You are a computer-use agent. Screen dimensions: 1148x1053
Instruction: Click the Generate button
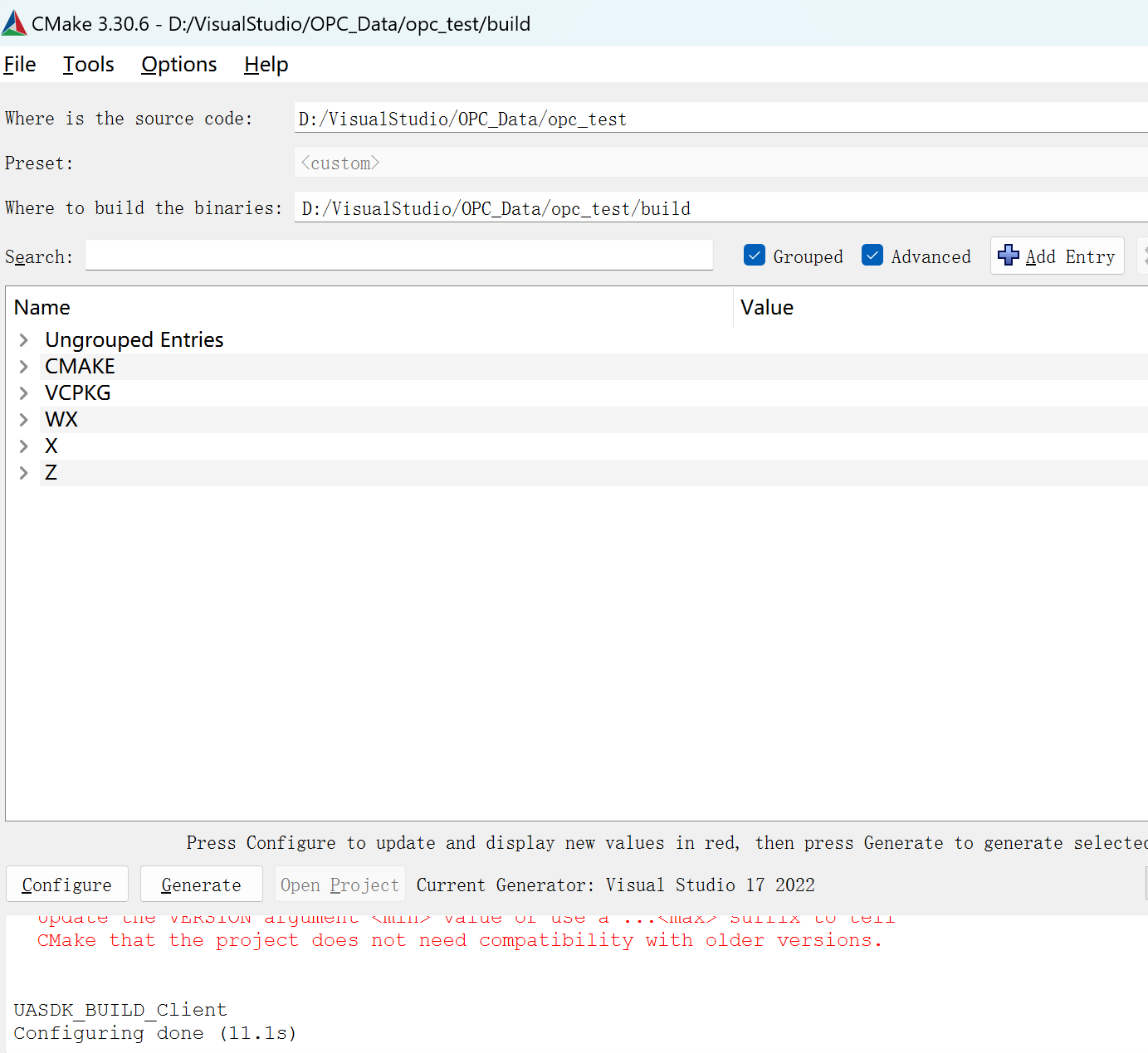pyautogui.click(x=202, y=885)
